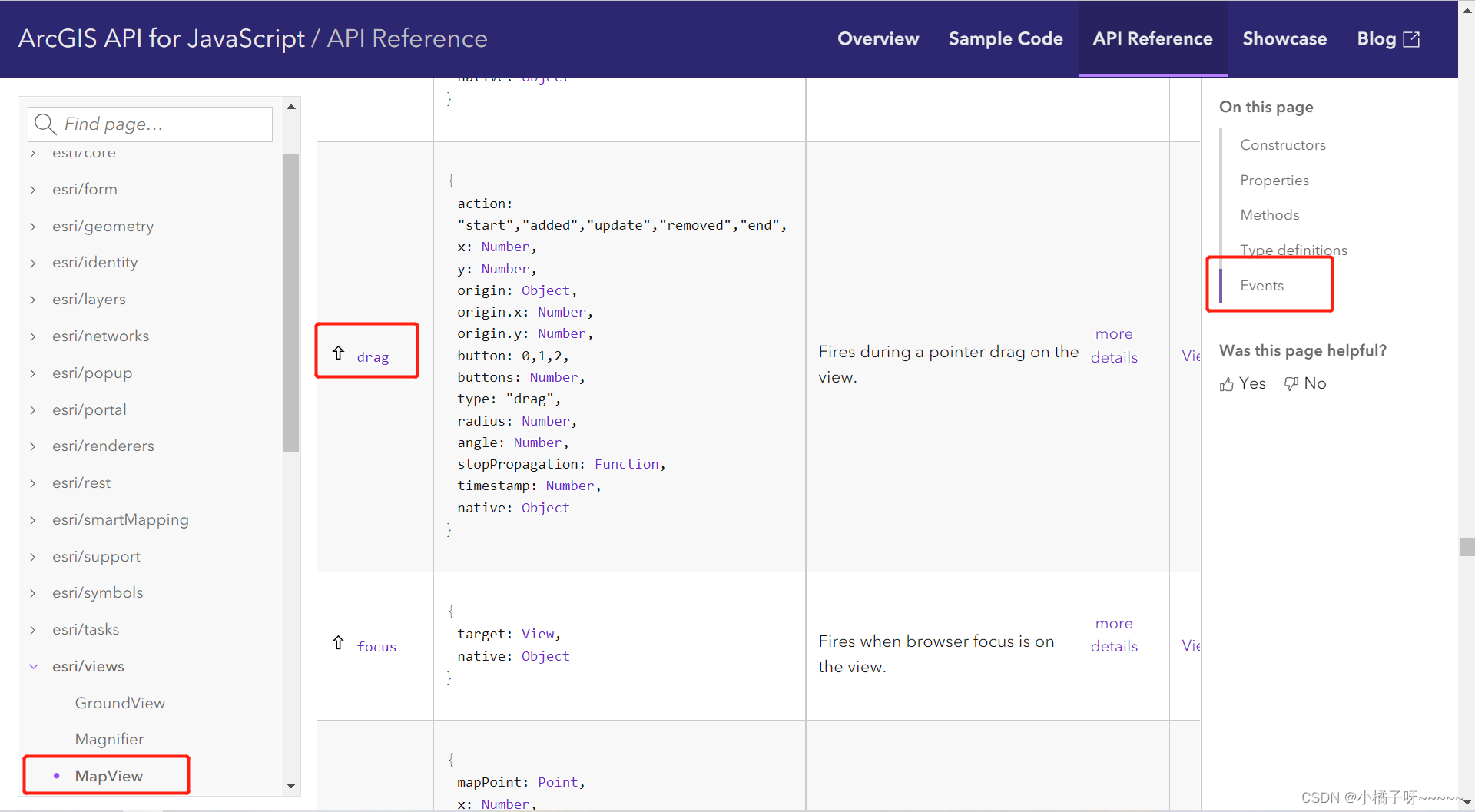Open esri/support tree item

click(96, 556)
